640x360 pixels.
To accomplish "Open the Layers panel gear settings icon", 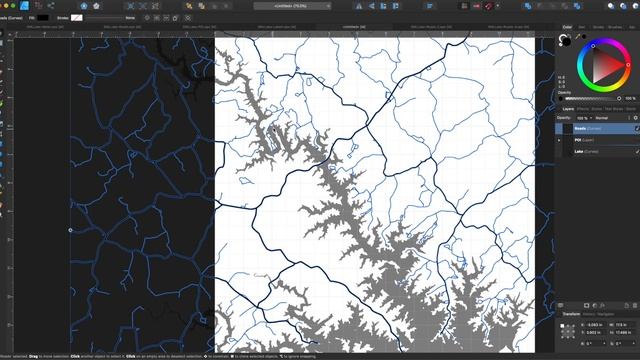I will pos(636,118).
